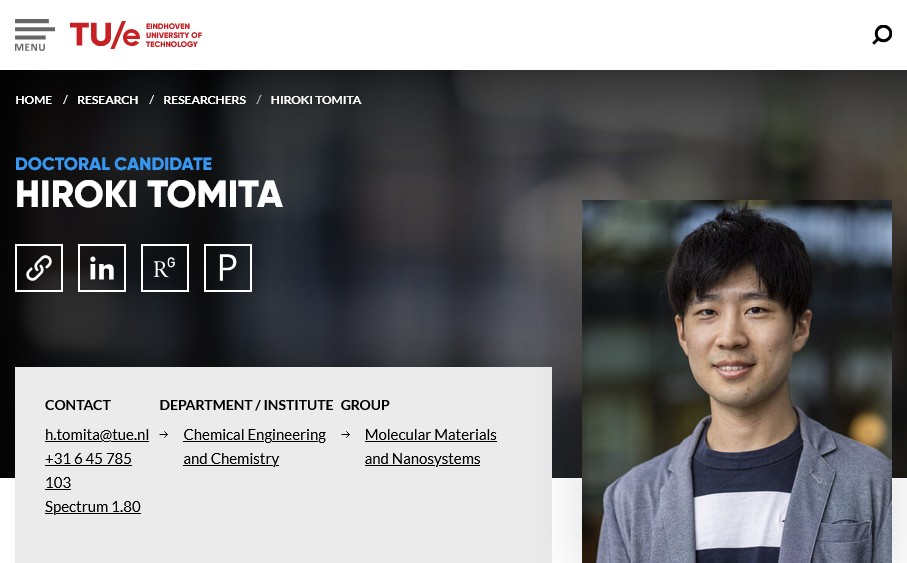Click the HIROKI TOMITA heading
The height and width of the screenshot is (563, 907).
click(149, 194)
